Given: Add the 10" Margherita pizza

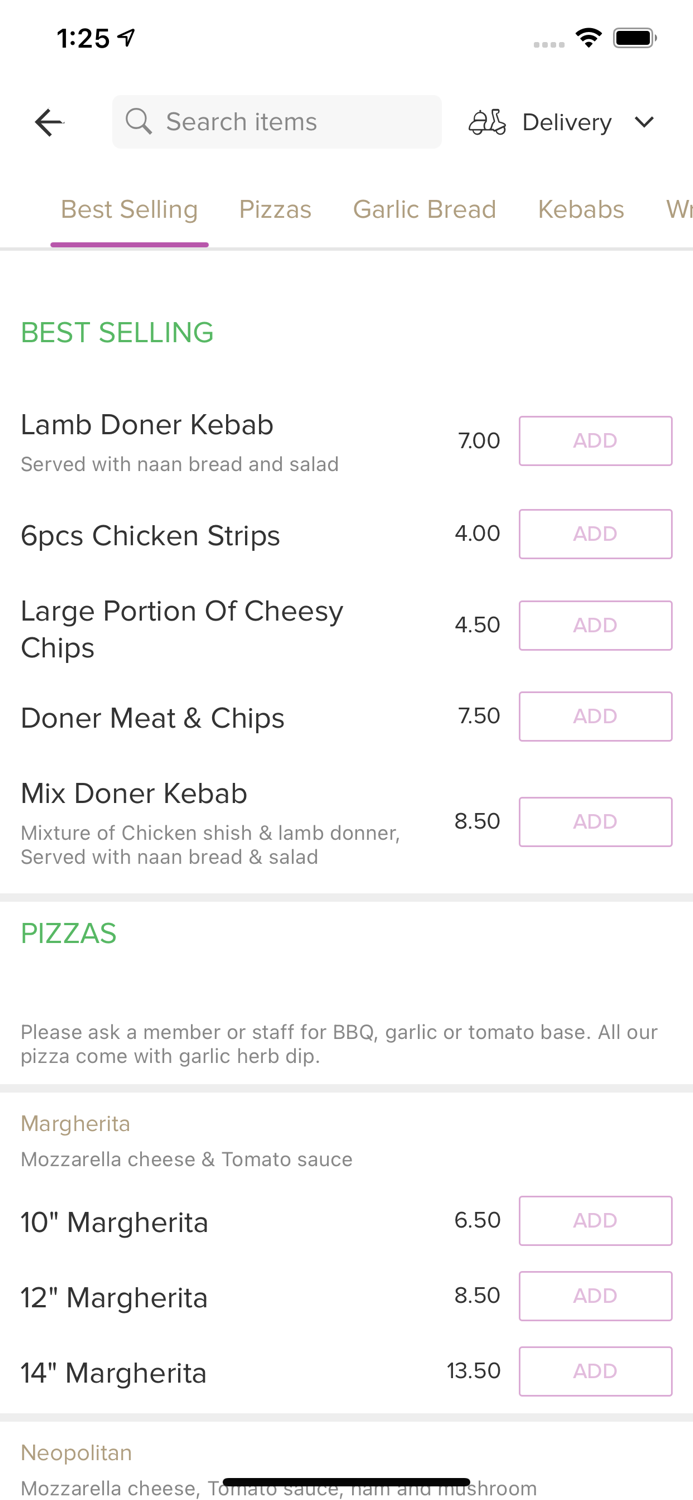Looking at the screenshot, I should click(x=595, y=1220).
